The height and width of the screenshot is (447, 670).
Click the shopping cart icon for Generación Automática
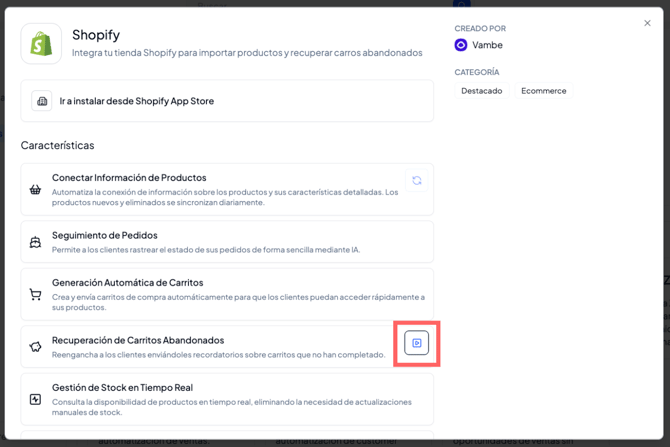tap(35, 295)
